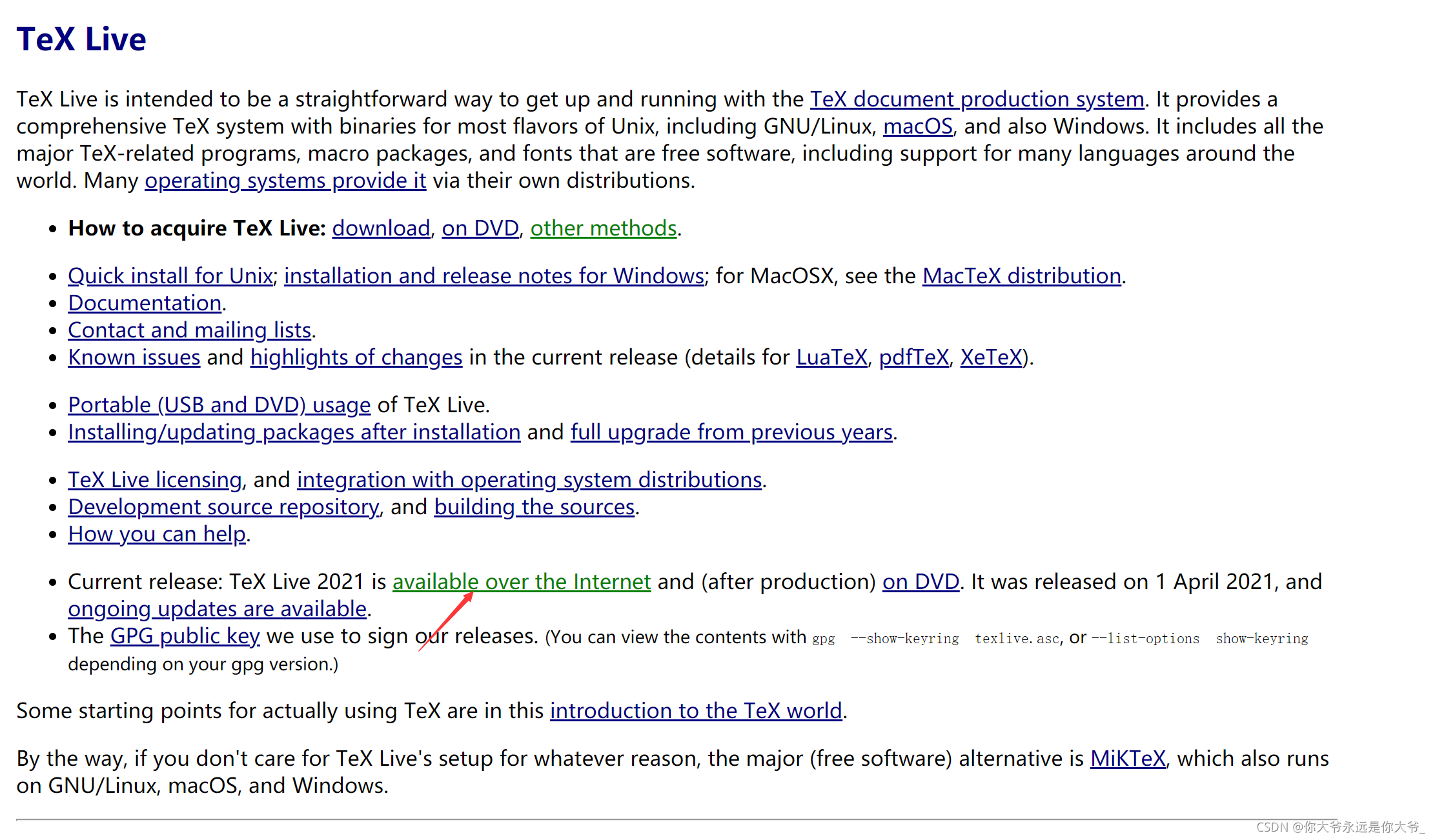The image size is (1435, 840).
Task: View Known issues page
Action: pyautogui.click(x=134, y=357)
